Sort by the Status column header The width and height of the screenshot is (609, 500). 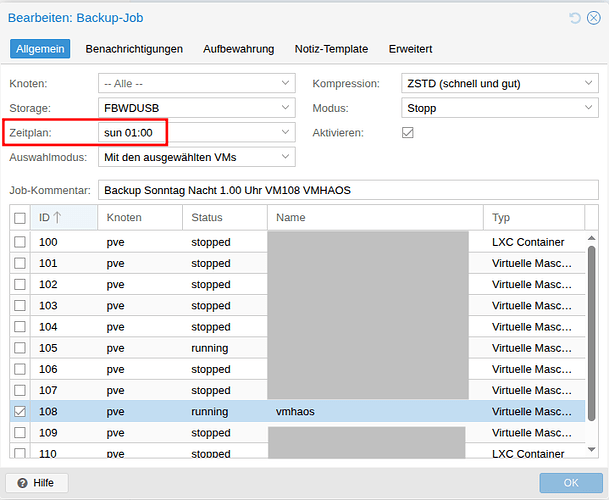click(225, 217)
